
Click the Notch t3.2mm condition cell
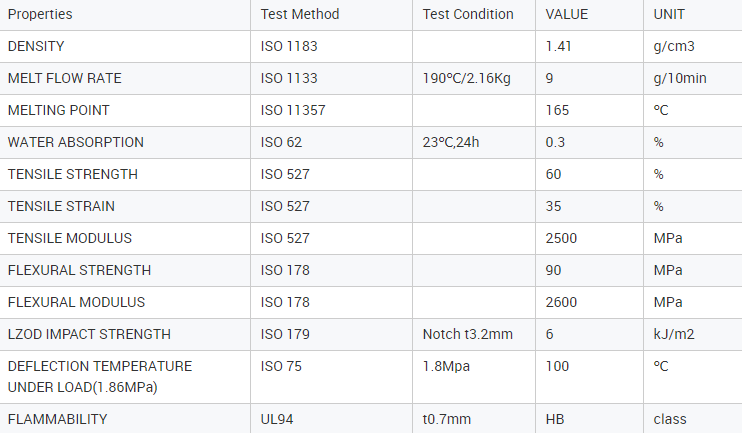click(x=467, y=334)
